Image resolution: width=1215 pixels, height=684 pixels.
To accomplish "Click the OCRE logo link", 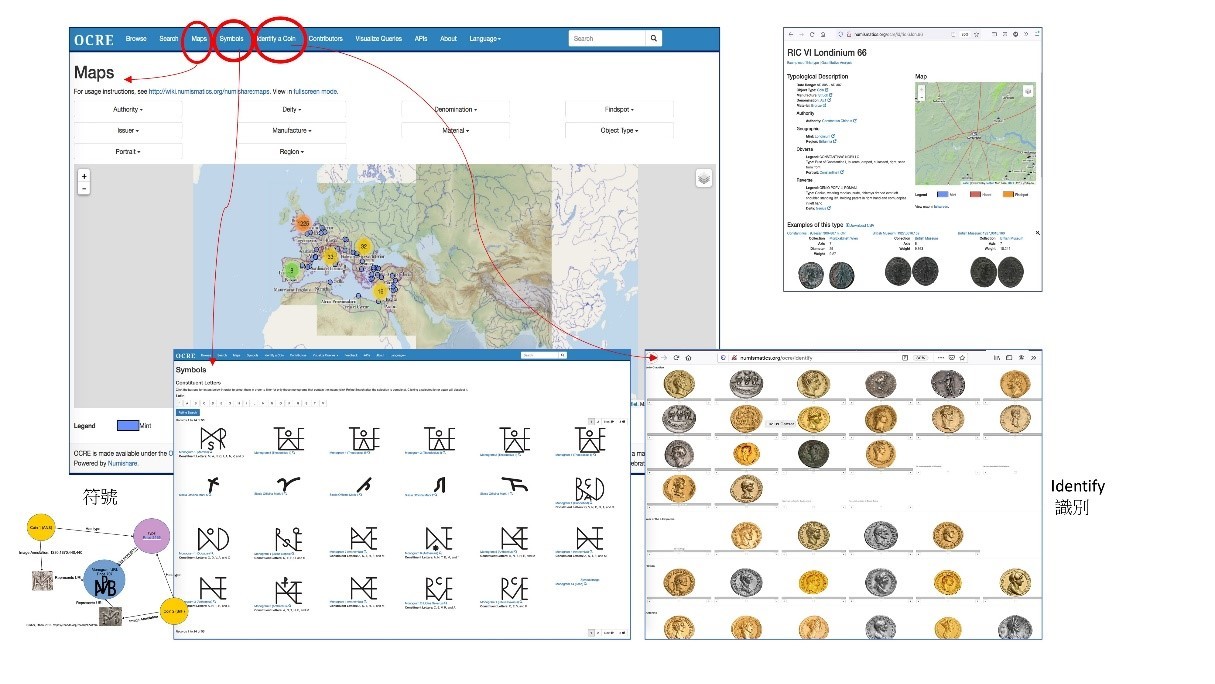I will 93,39.
